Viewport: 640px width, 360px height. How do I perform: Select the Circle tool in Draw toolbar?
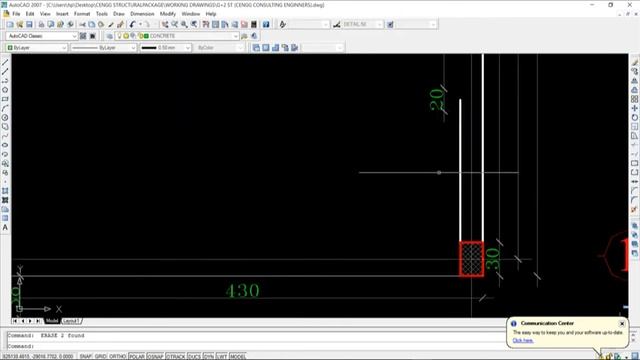(5, 118)
